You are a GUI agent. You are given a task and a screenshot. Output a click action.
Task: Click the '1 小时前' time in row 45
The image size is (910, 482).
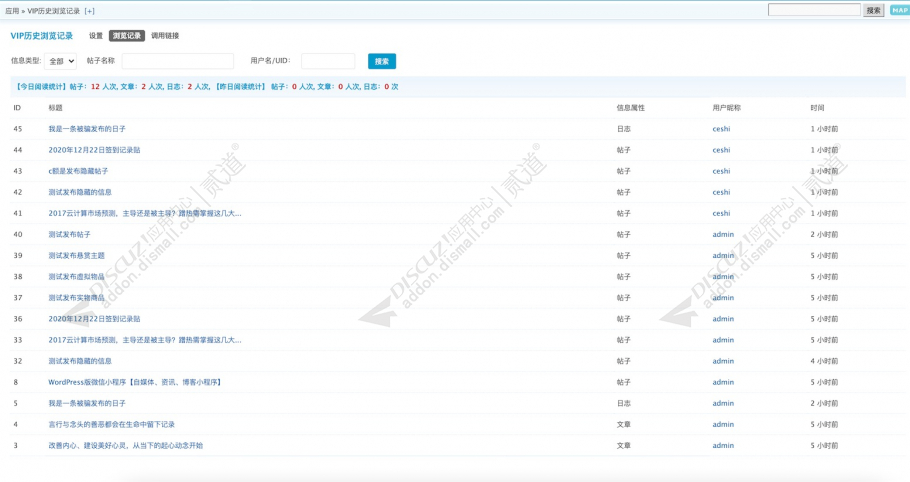point(824,129)
